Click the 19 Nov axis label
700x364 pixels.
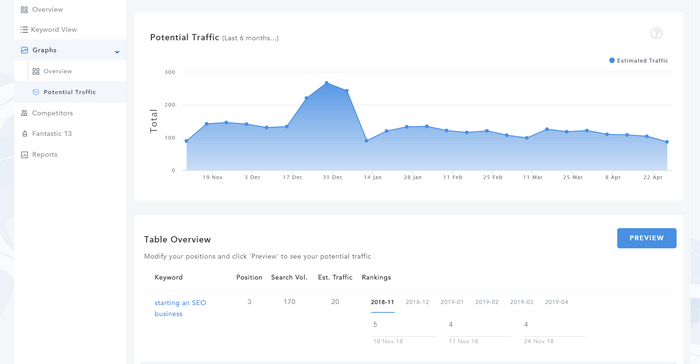point(212,177)
